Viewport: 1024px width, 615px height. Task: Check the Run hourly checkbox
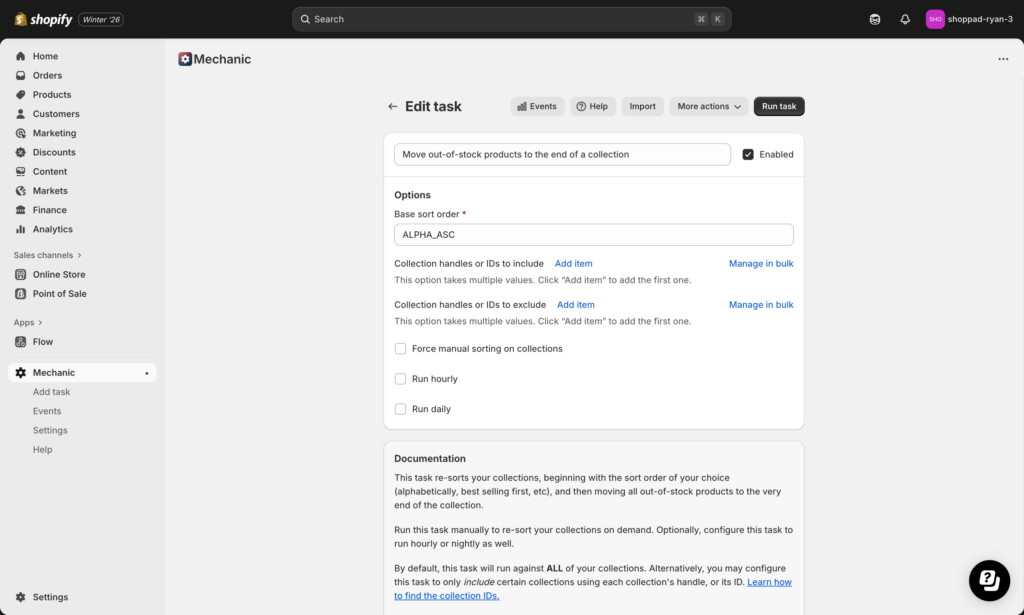pyautogui.click(x=400, y=379)
